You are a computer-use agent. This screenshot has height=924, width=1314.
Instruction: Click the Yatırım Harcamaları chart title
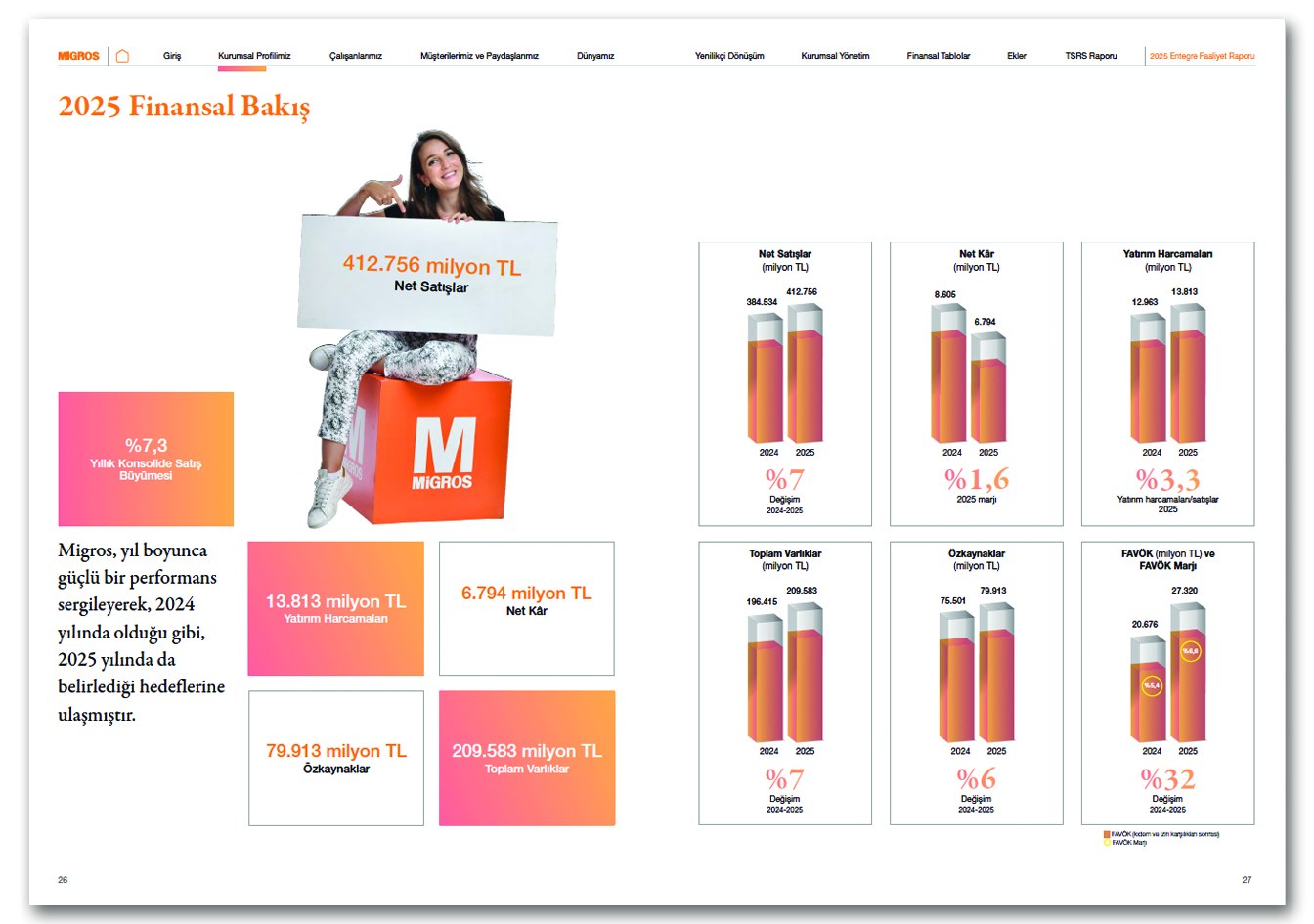[x=1167, y=254]
